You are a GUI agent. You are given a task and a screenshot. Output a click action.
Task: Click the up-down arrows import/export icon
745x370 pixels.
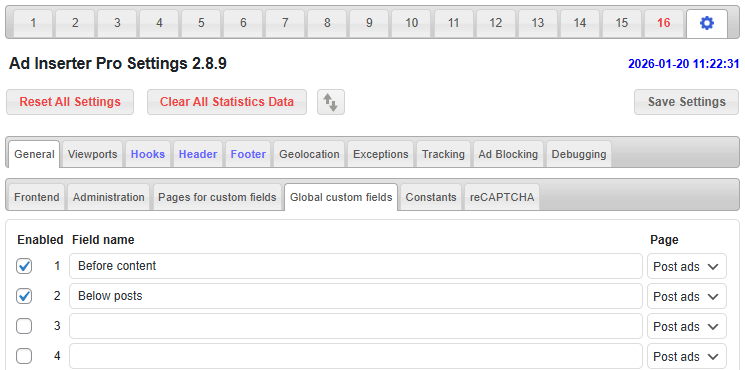(331, 102)
